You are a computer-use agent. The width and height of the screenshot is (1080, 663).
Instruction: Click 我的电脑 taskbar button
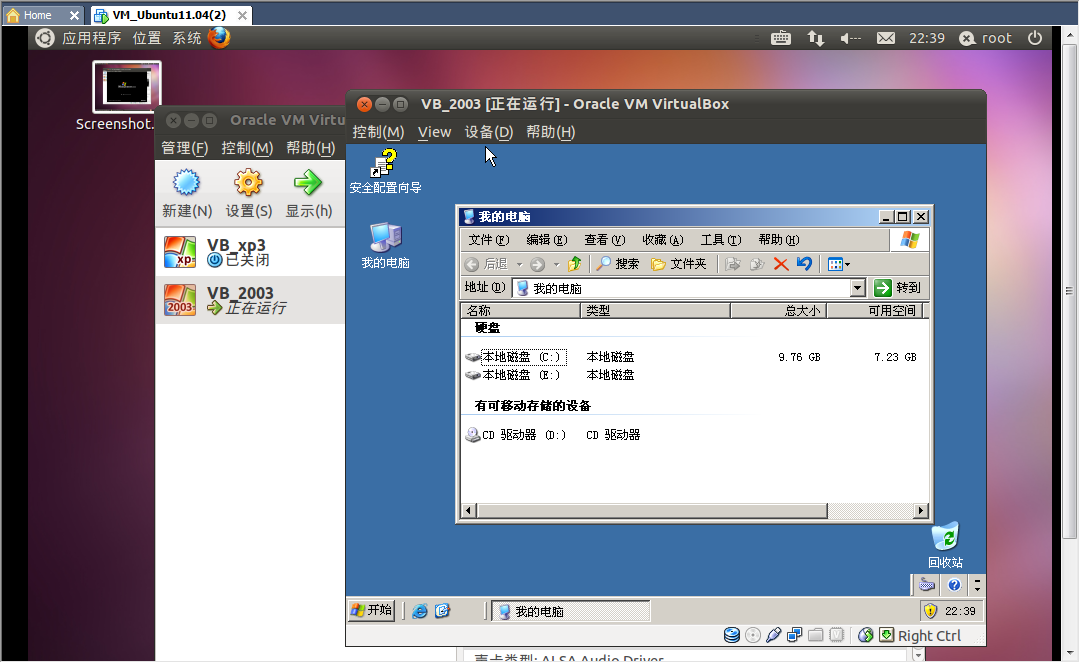[x=571, y=611]
